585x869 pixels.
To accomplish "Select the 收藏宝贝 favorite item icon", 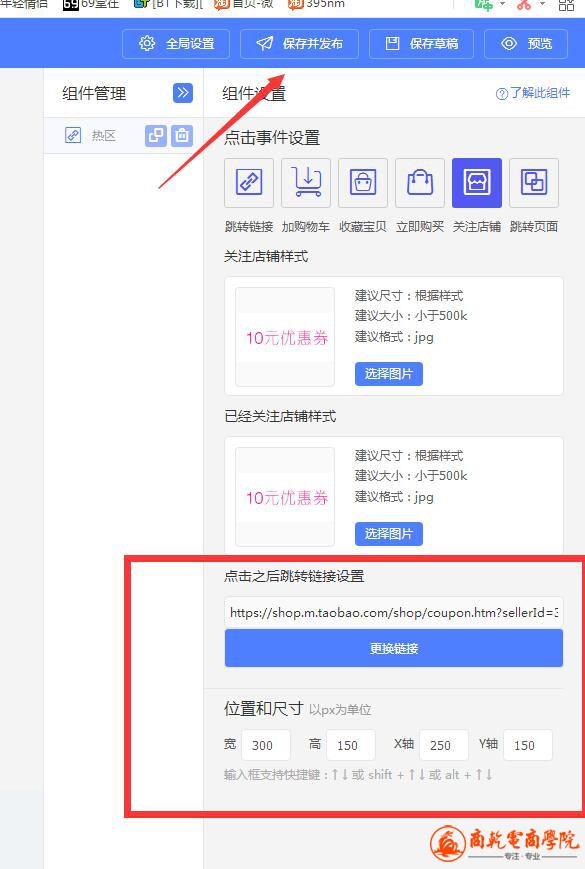I will [363, 182].
